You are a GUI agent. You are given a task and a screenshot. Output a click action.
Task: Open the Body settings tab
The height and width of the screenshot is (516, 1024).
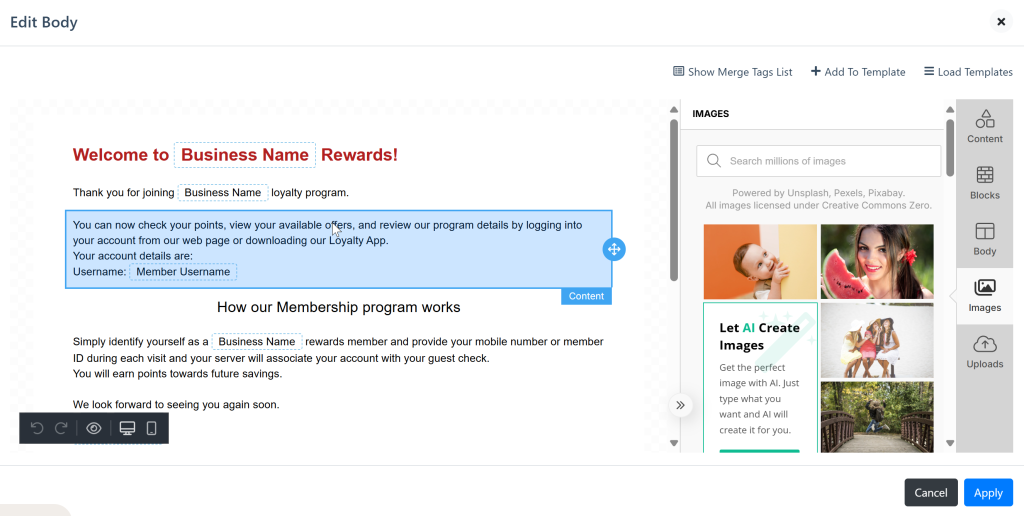(984, 239)
